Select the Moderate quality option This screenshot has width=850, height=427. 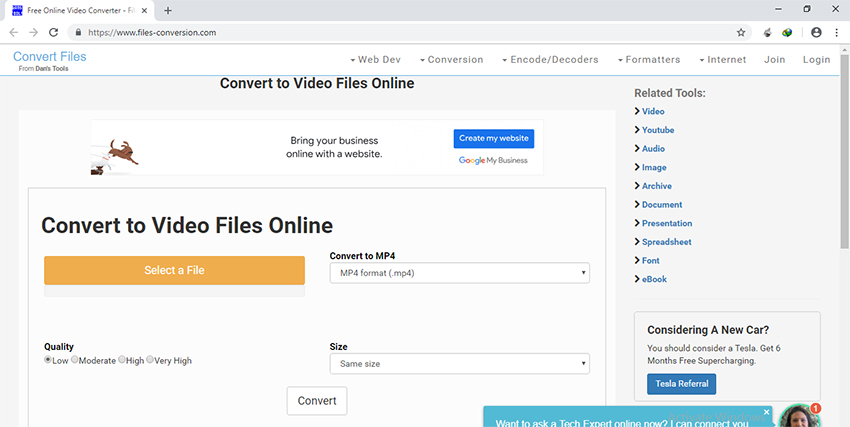[75, 360]
